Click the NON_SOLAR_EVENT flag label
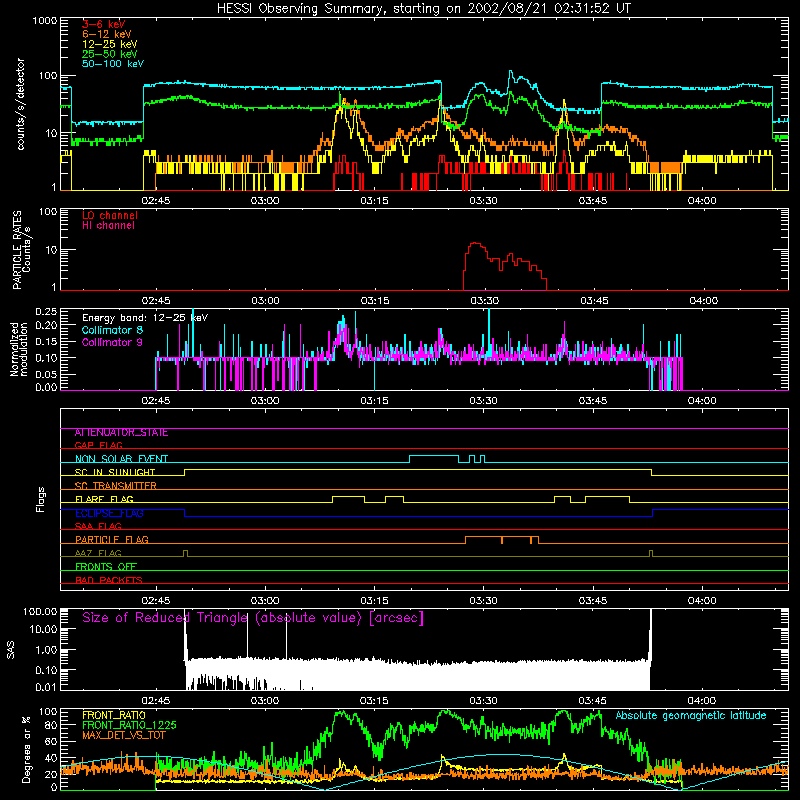800x800 pixels. point(121,459)
